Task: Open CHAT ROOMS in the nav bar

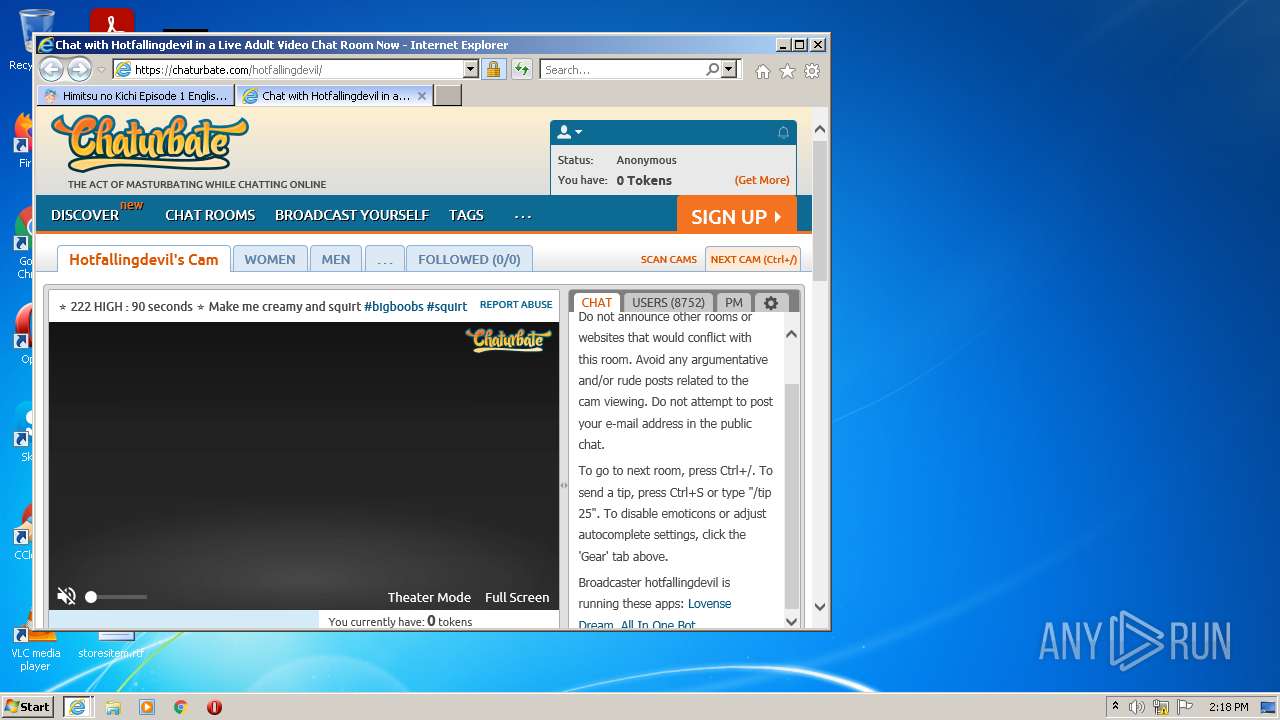Action: click(210, 215)
